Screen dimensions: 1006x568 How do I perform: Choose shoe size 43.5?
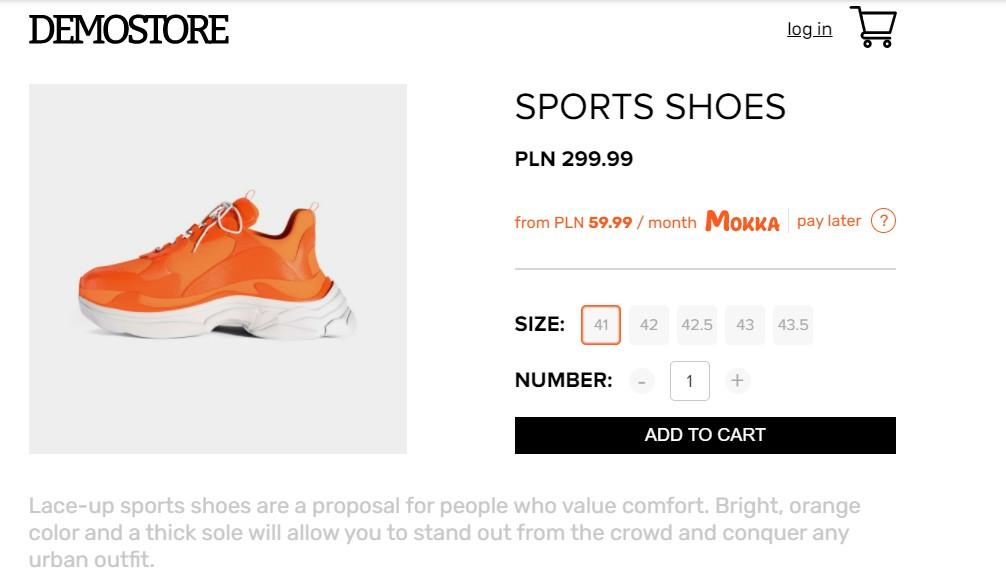793,325
